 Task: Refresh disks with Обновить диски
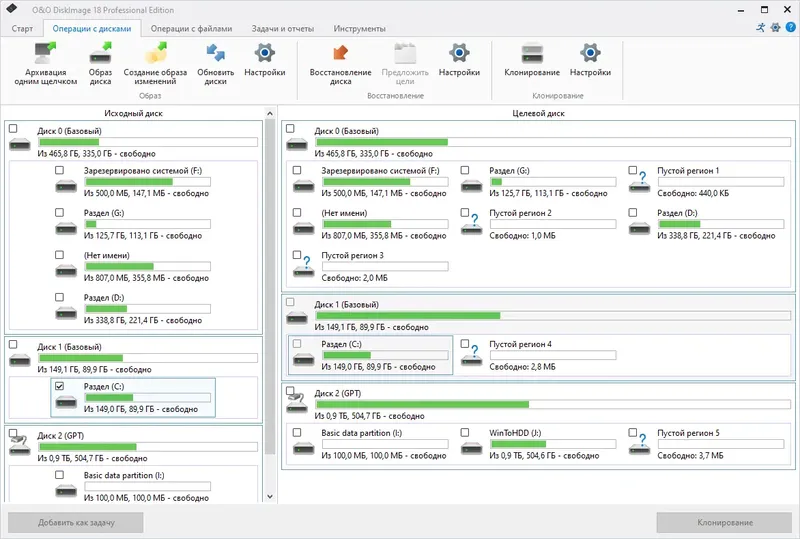pyautogui.click(x=215, y=64)
